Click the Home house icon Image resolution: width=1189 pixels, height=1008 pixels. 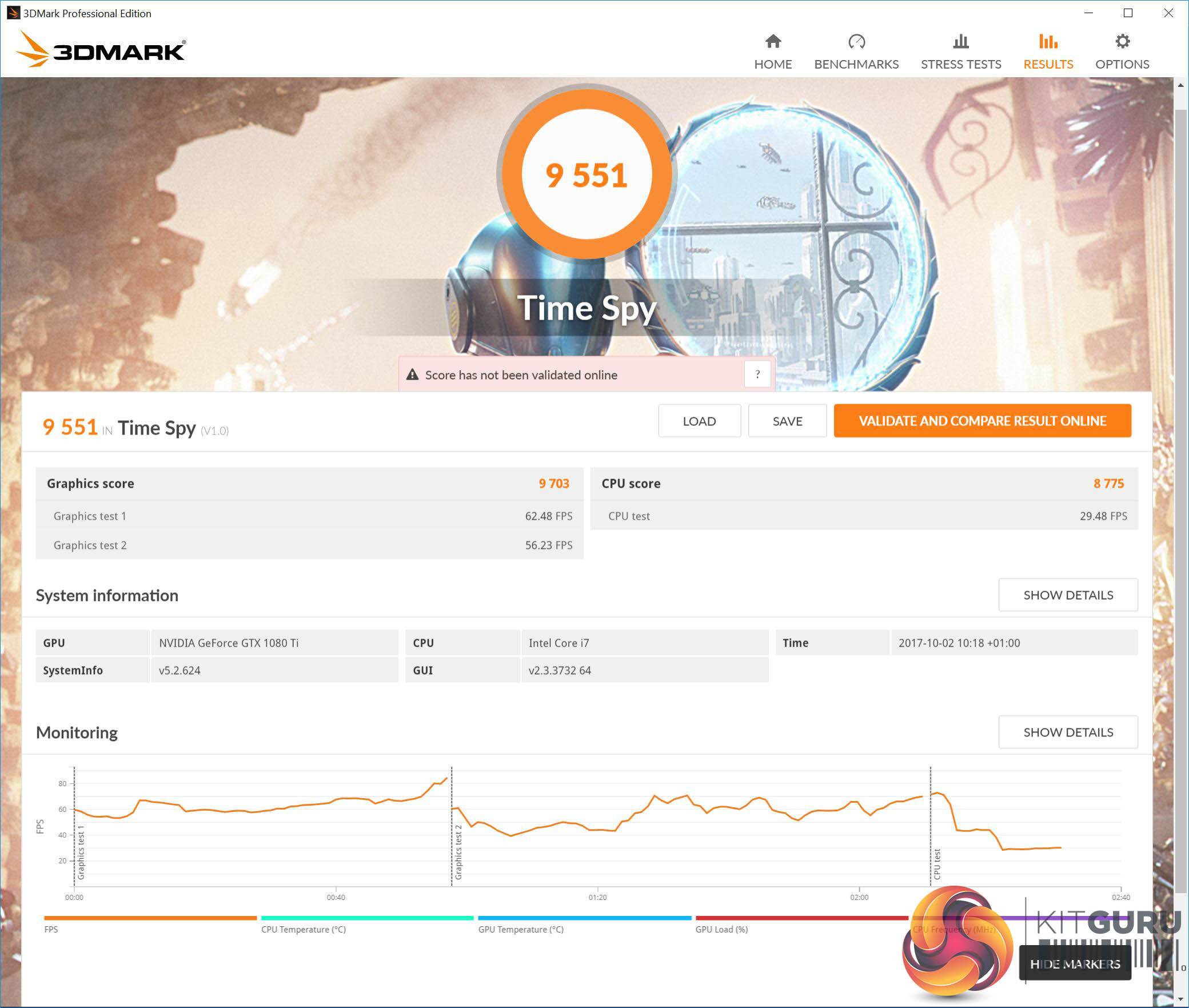(773, 41)
